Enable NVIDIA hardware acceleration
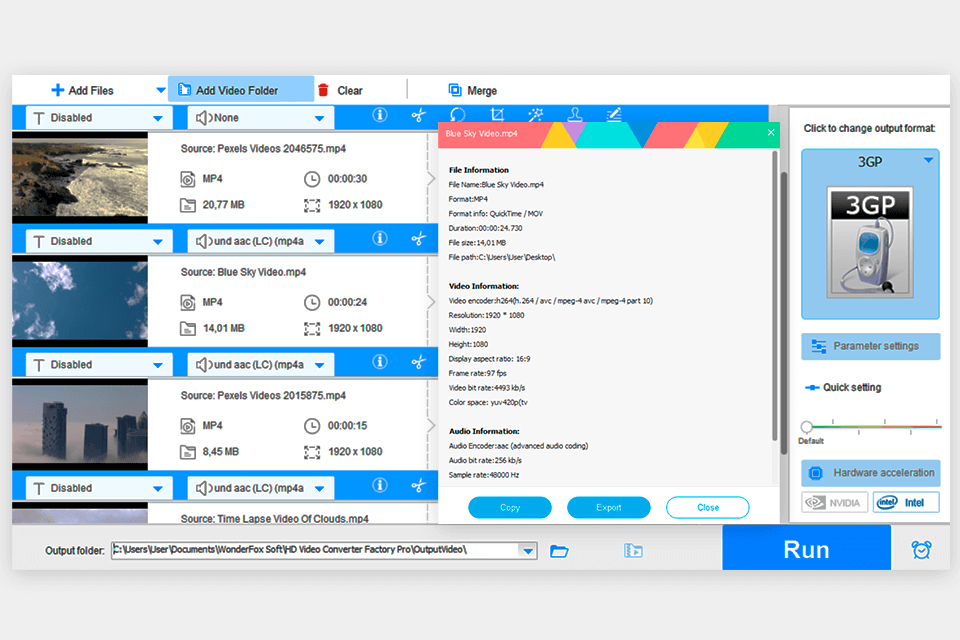This screenshot has height=640, width=960. tap(834, 502)
